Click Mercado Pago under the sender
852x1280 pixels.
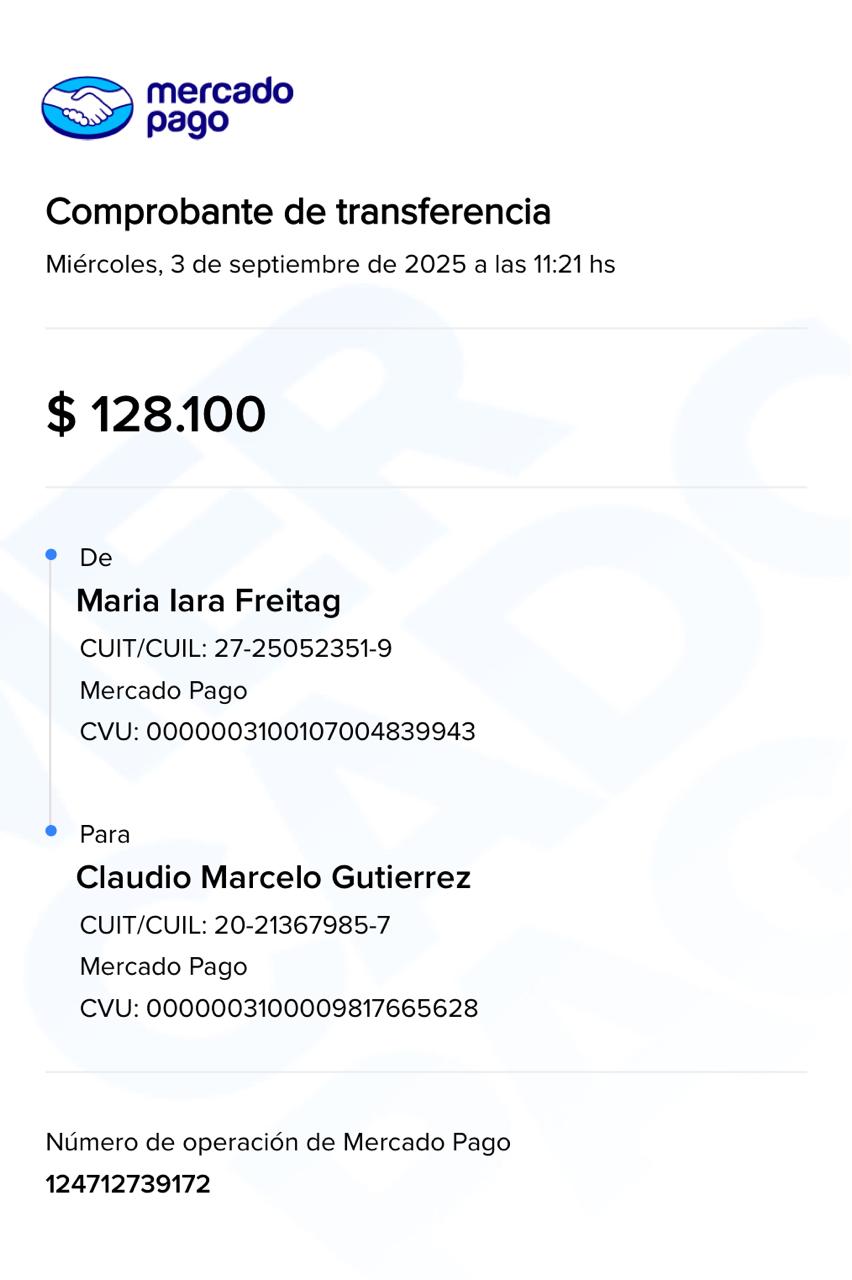tap(163, 691)
